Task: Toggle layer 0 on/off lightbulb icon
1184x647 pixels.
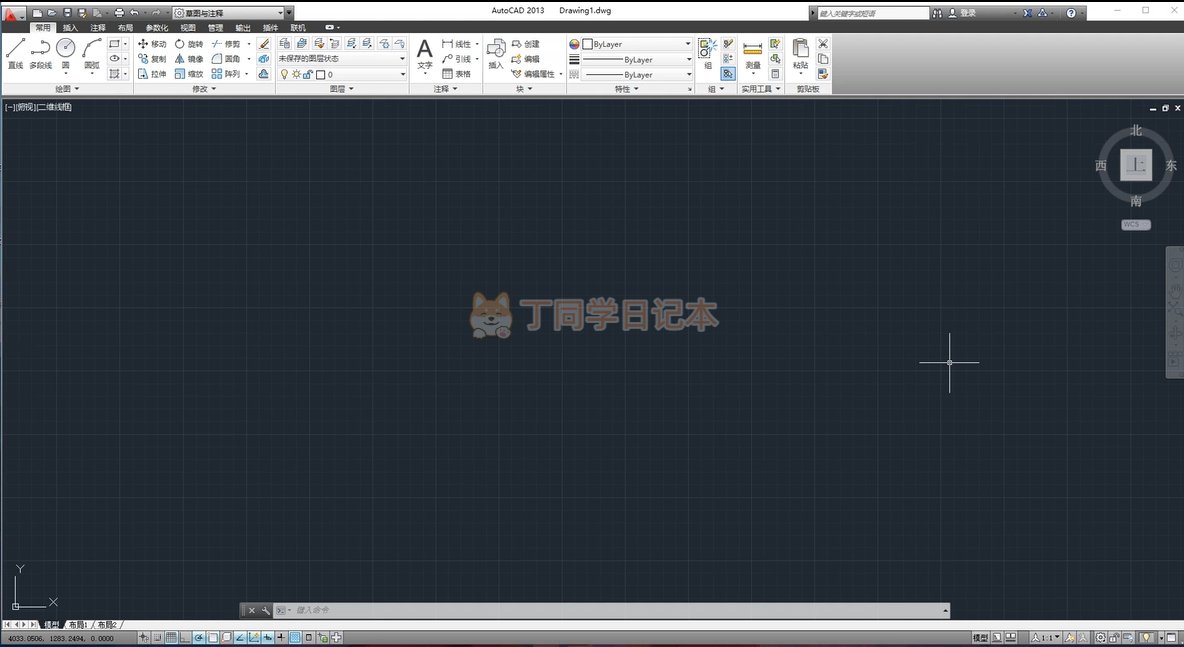Action: [285, 74]
